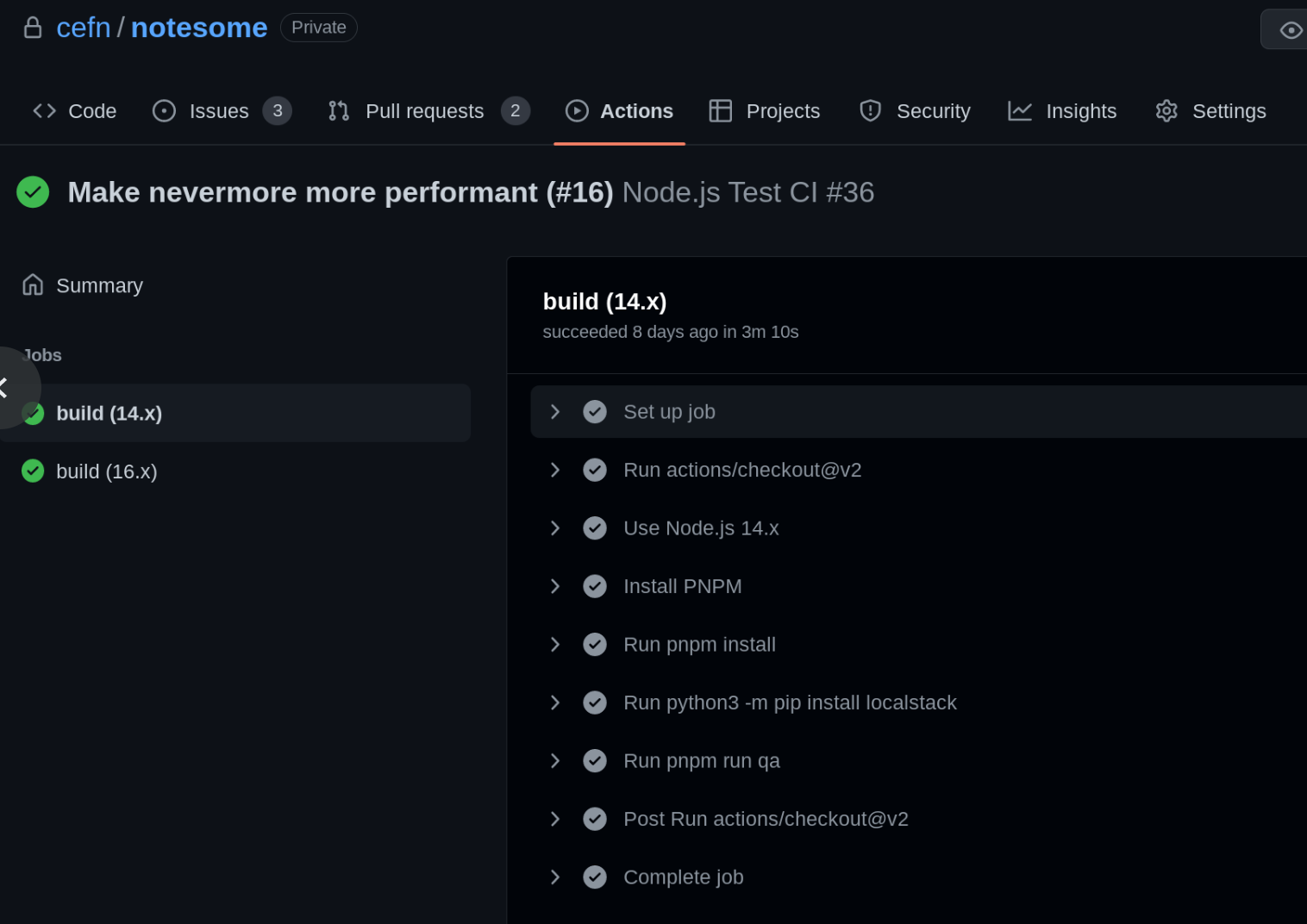The height and width of the screenshot is (924, 1307).
Task: Click the Post Run checkout status check icon
Action: coord(595,819)
